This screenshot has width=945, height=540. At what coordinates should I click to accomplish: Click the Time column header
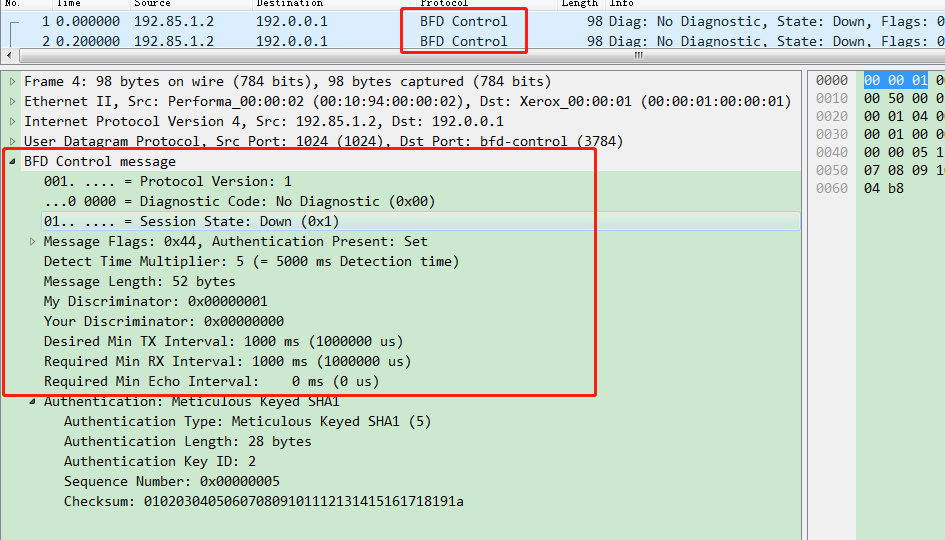[68, 3]
